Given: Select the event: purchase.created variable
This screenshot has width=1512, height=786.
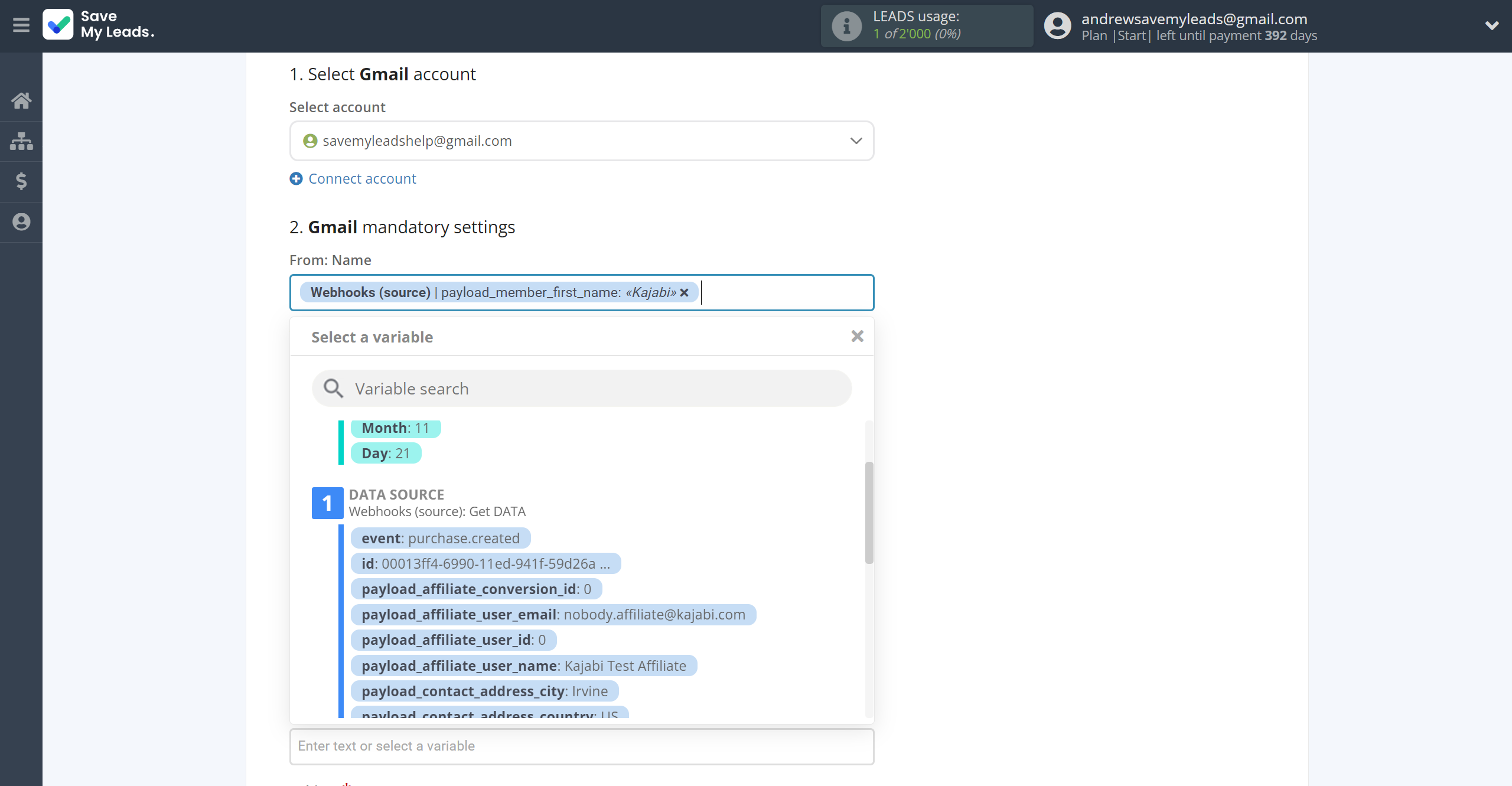Looking at the screenshot, I should tap(441, 539).
